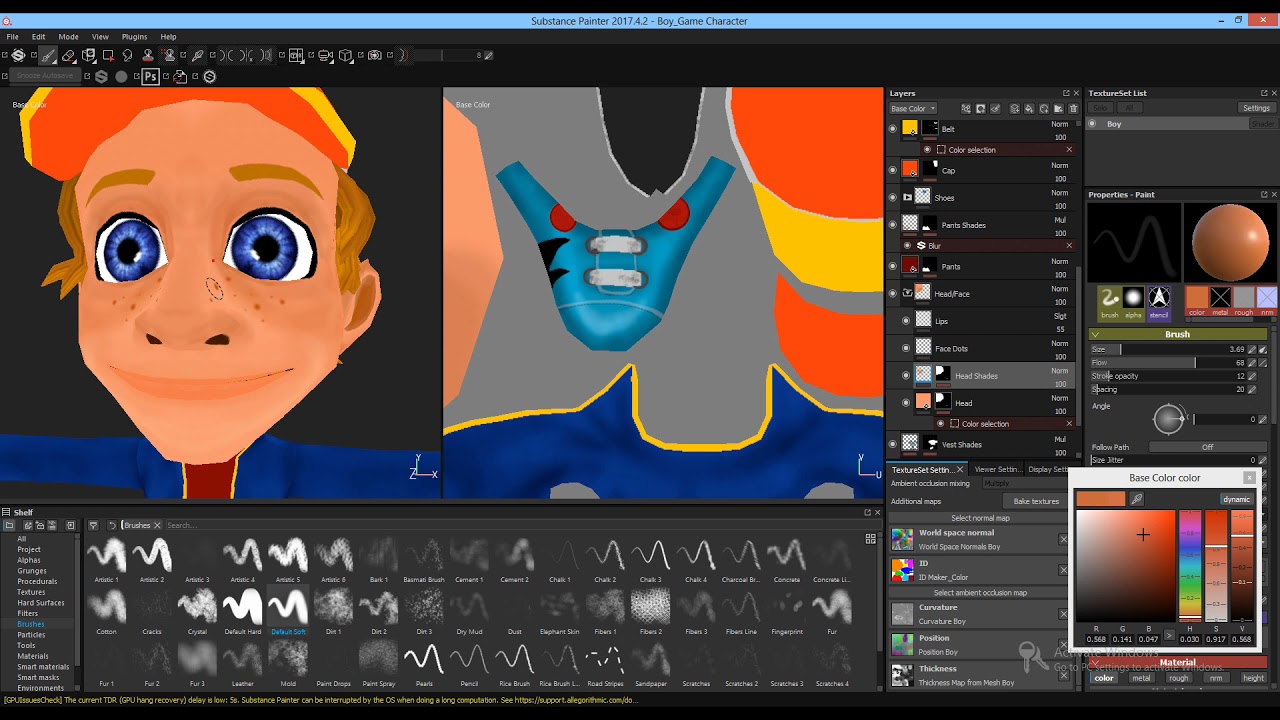Remove the World space normal map
1280x720 pixels.
click(1063, 540)
